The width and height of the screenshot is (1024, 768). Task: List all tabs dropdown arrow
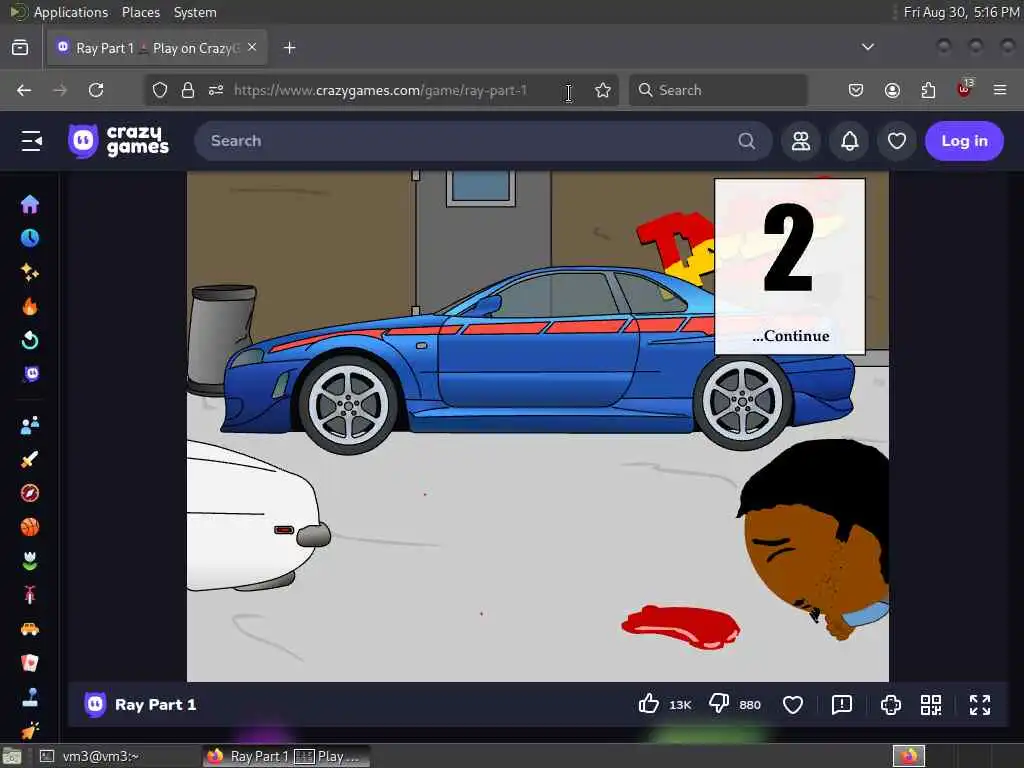(x=868, y=47)
